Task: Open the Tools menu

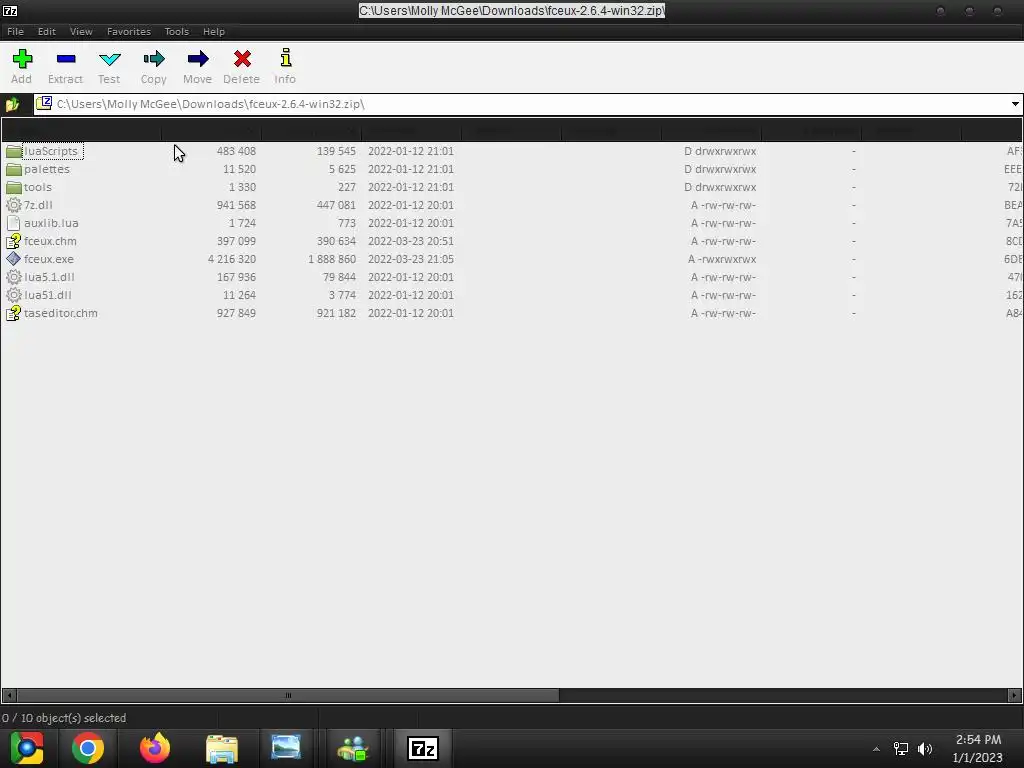Action: 176,31
